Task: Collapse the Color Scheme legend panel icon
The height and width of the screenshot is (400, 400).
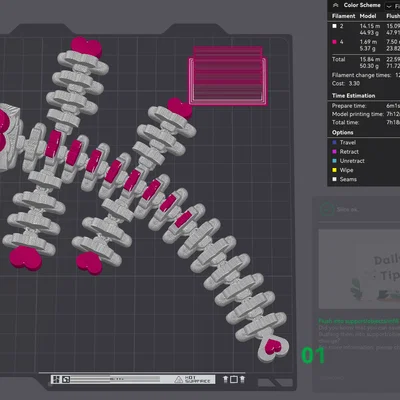Action: tap(336, 5)
